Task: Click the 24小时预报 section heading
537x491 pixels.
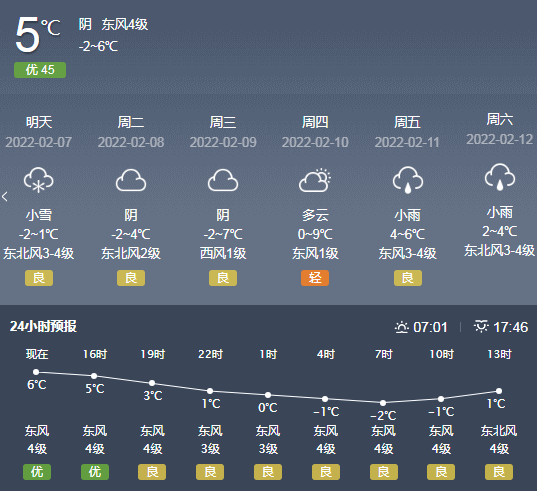Action: point(43,326)
